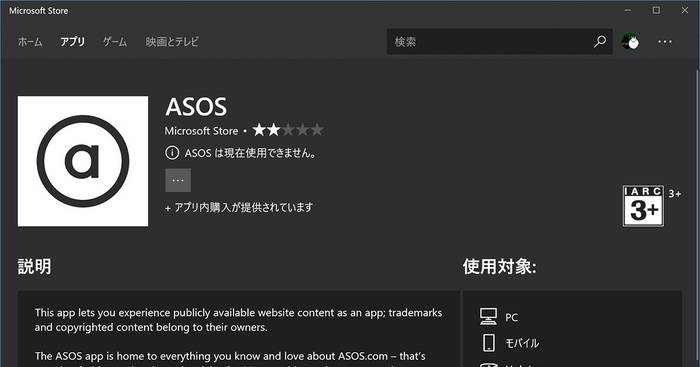Select the アプリ tab
The width and height of the screenshot is (700, 367).
click(72, 42)
